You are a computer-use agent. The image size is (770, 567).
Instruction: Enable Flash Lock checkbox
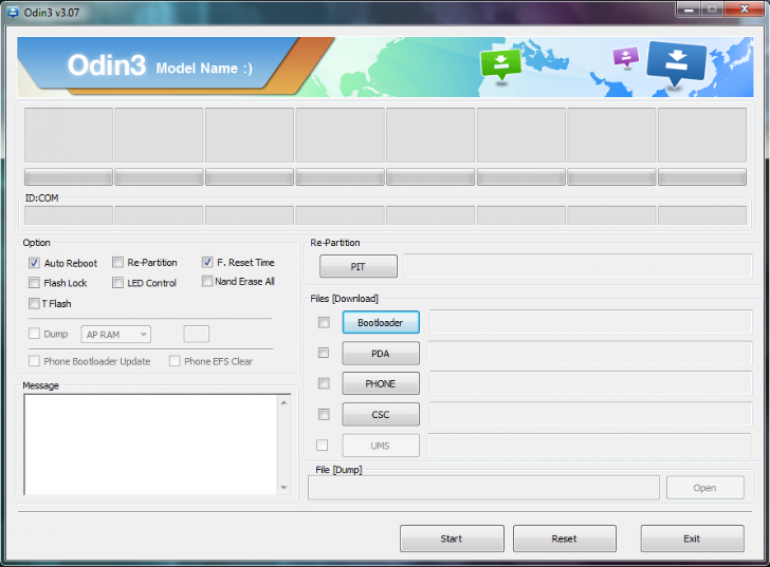coord(34,283)
